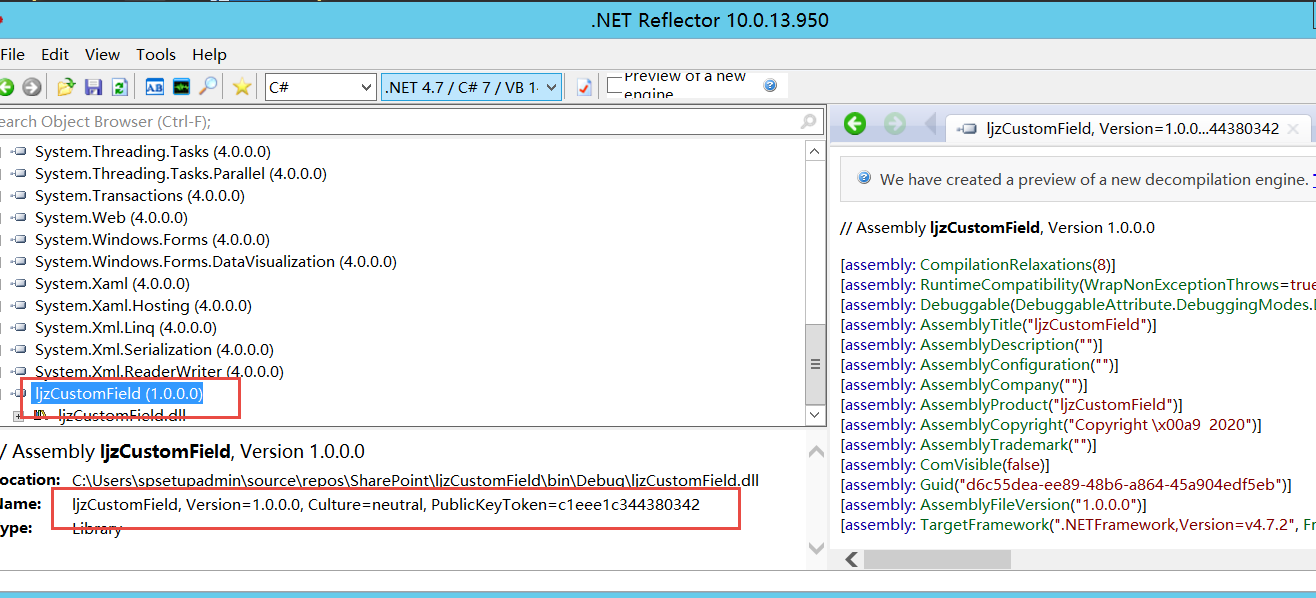
Task: Select the ljzCustomField.dll module item
Action: [122, 416]
